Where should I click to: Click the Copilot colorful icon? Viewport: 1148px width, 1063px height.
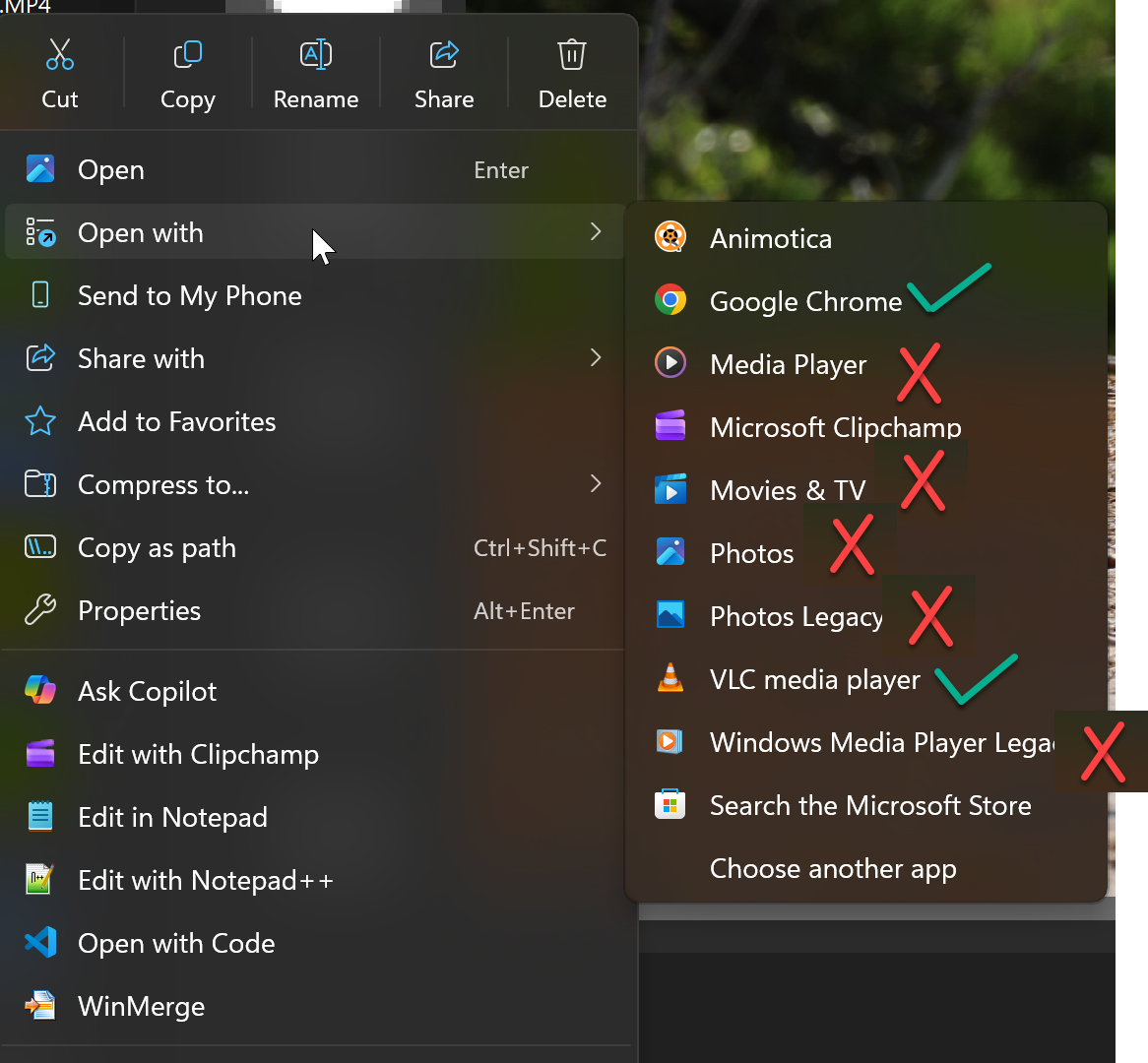point(40,690)
